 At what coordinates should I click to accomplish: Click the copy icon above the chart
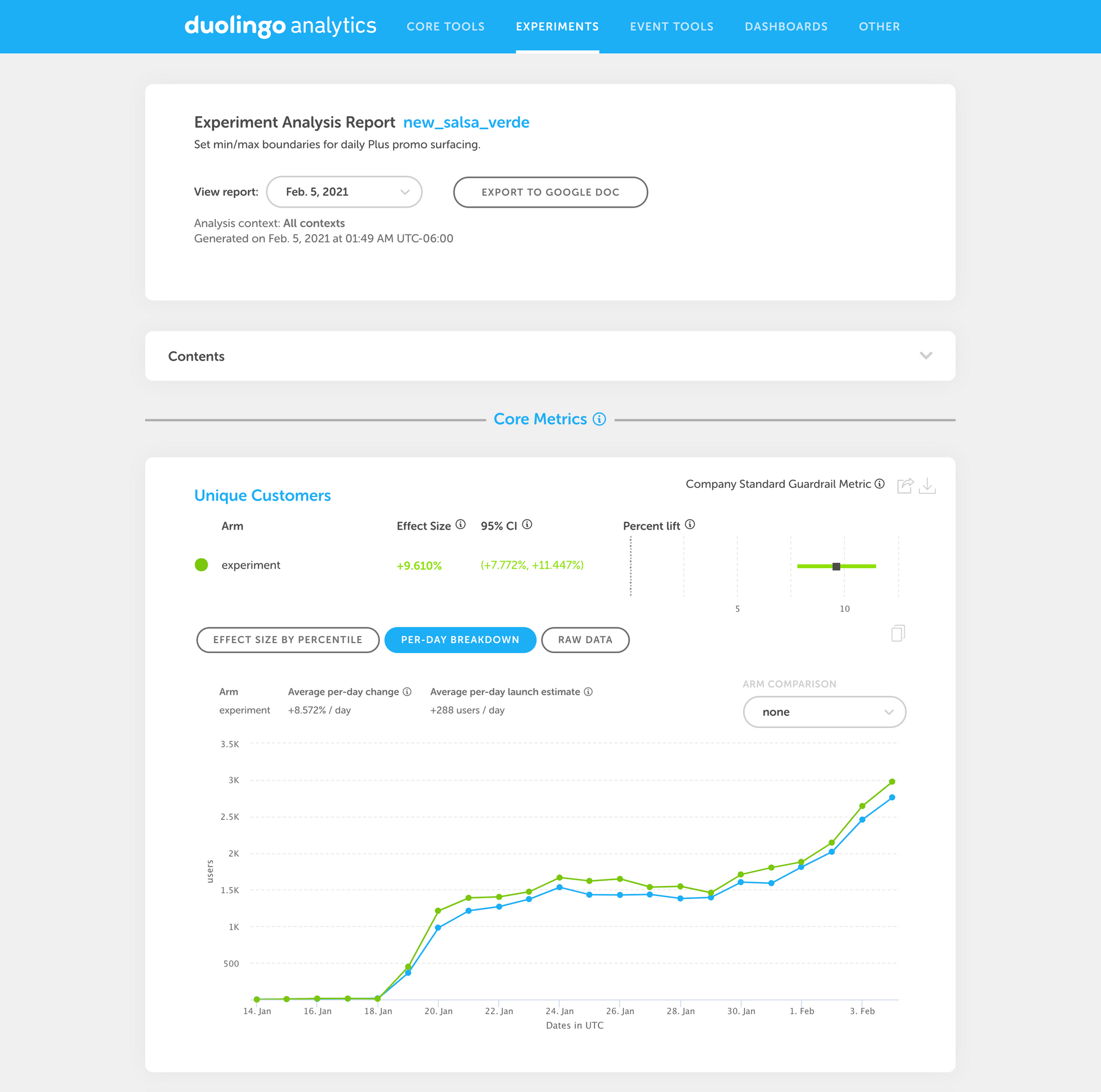[897, 633]
